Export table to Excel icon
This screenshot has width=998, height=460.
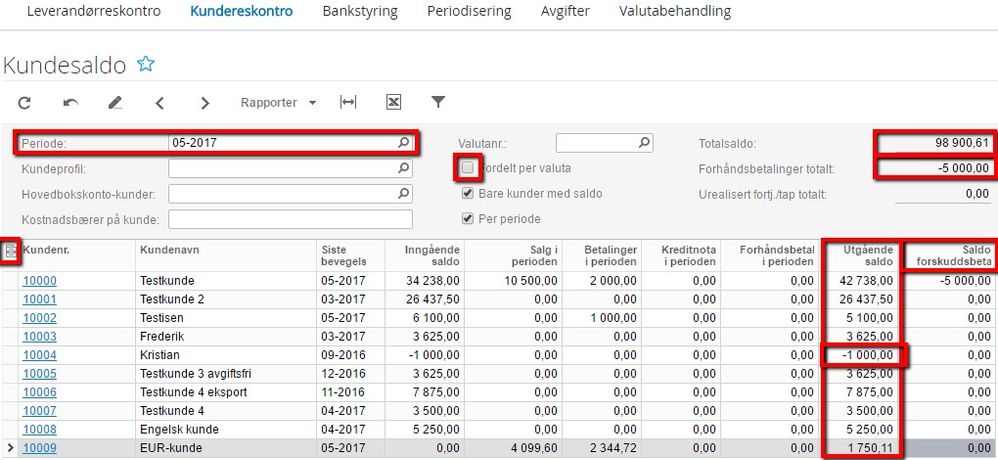[x=393, y=102]
